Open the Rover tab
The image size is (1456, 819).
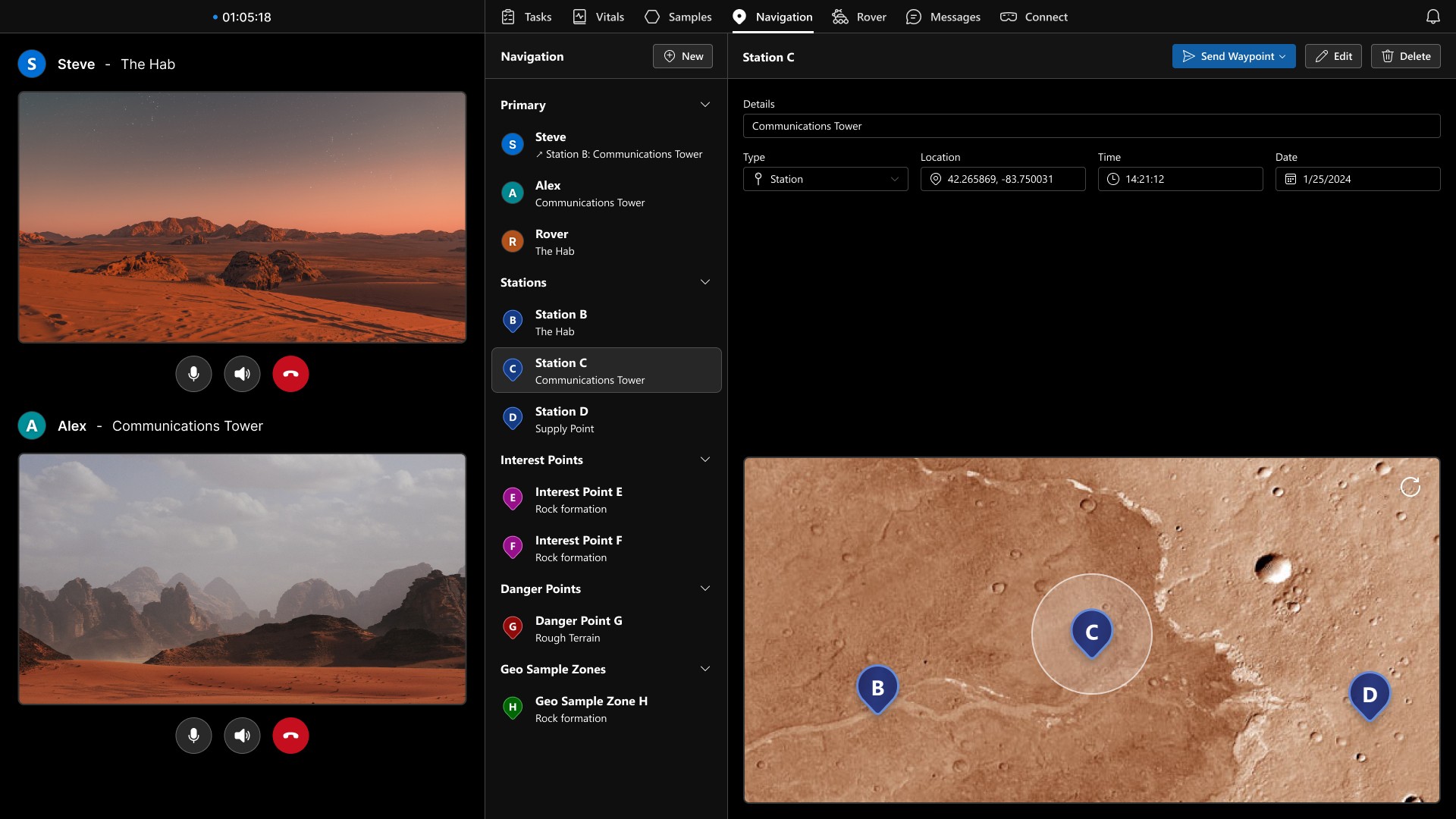(x=859, y=17)
